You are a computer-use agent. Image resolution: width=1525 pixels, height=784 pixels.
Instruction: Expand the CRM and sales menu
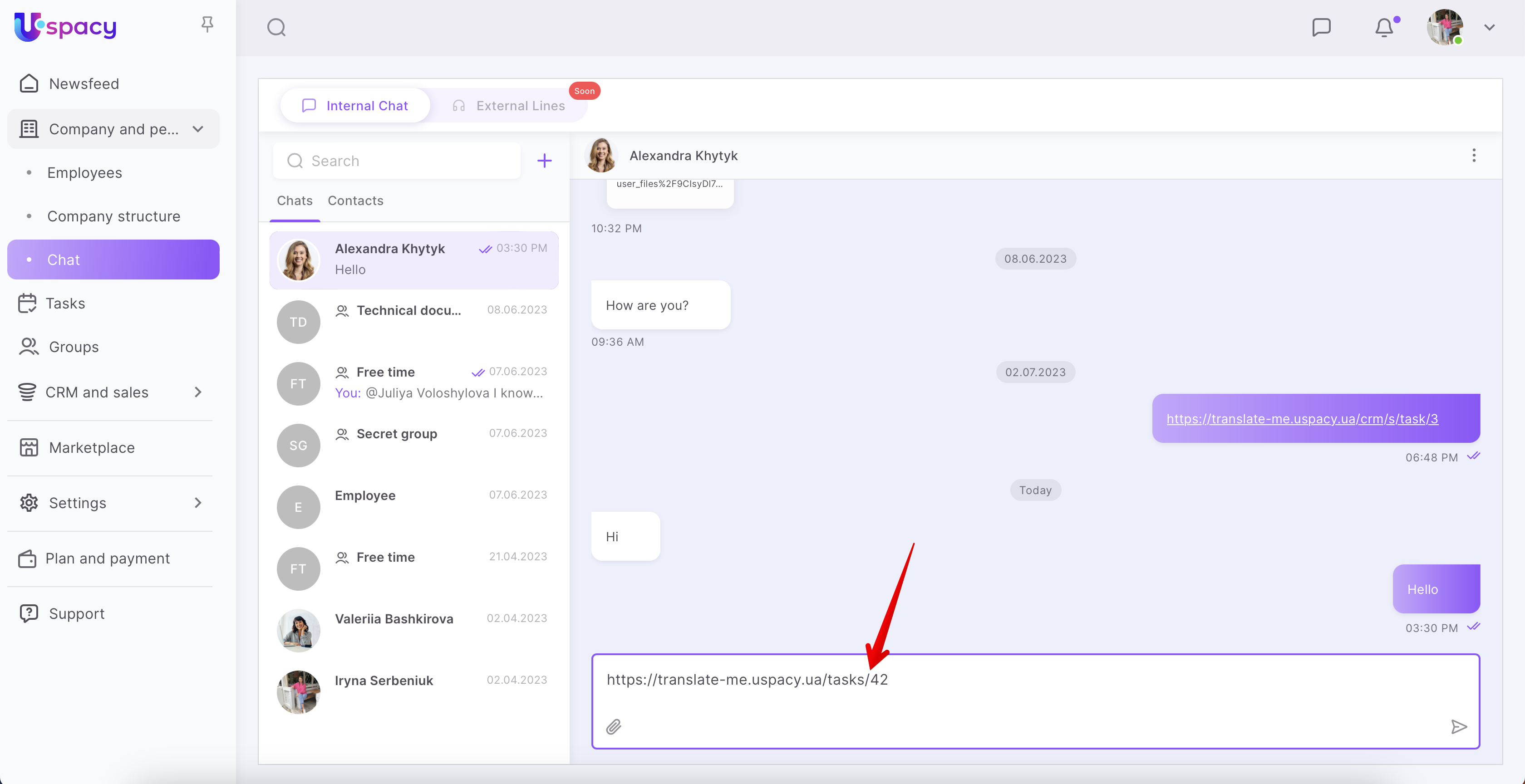point(198,392)
